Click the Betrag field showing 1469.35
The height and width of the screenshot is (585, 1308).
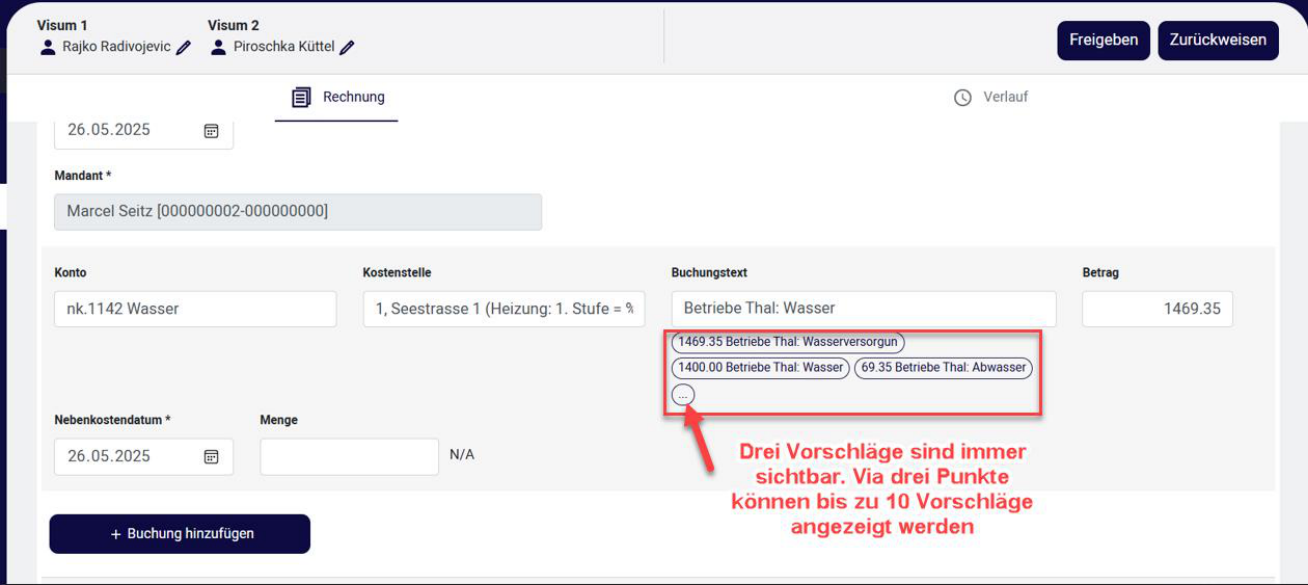1158,309
